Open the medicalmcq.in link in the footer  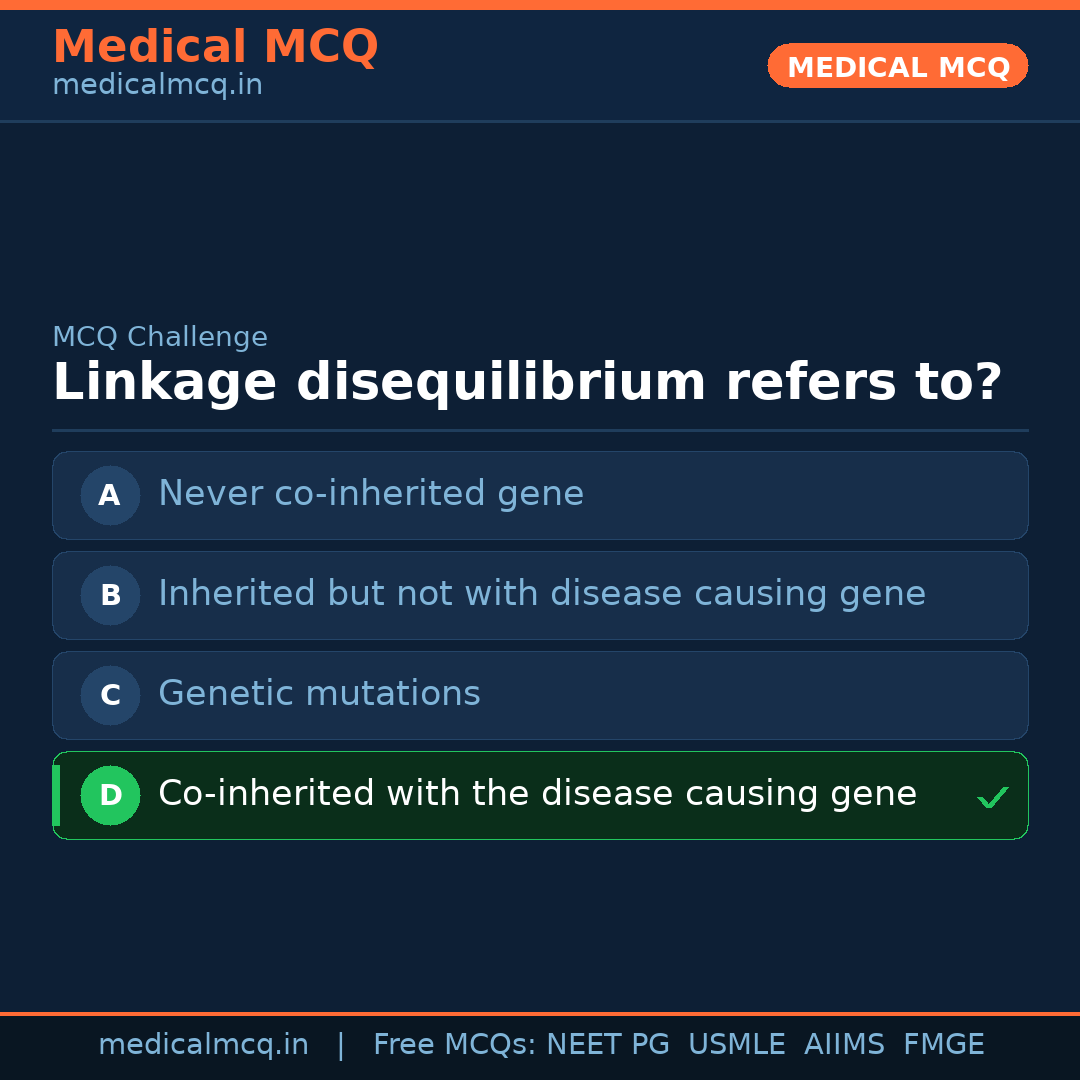click(203, 1045)
